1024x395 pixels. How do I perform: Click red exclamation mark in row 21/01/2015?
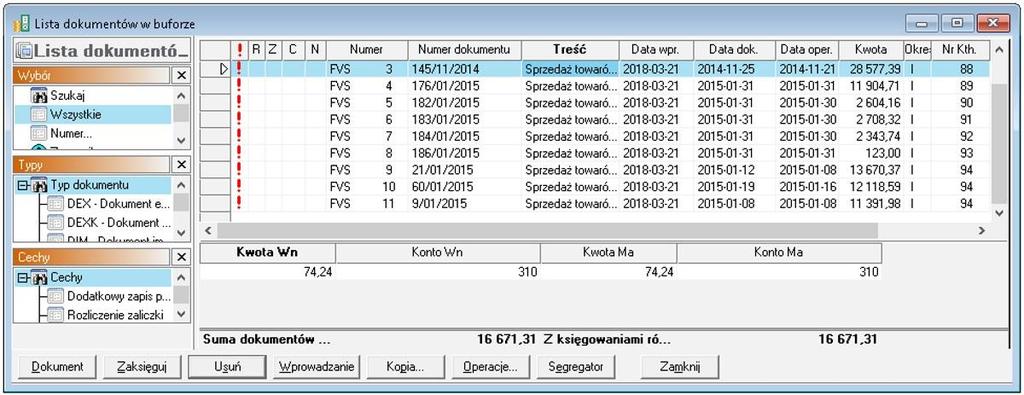[x=239, y=170]
